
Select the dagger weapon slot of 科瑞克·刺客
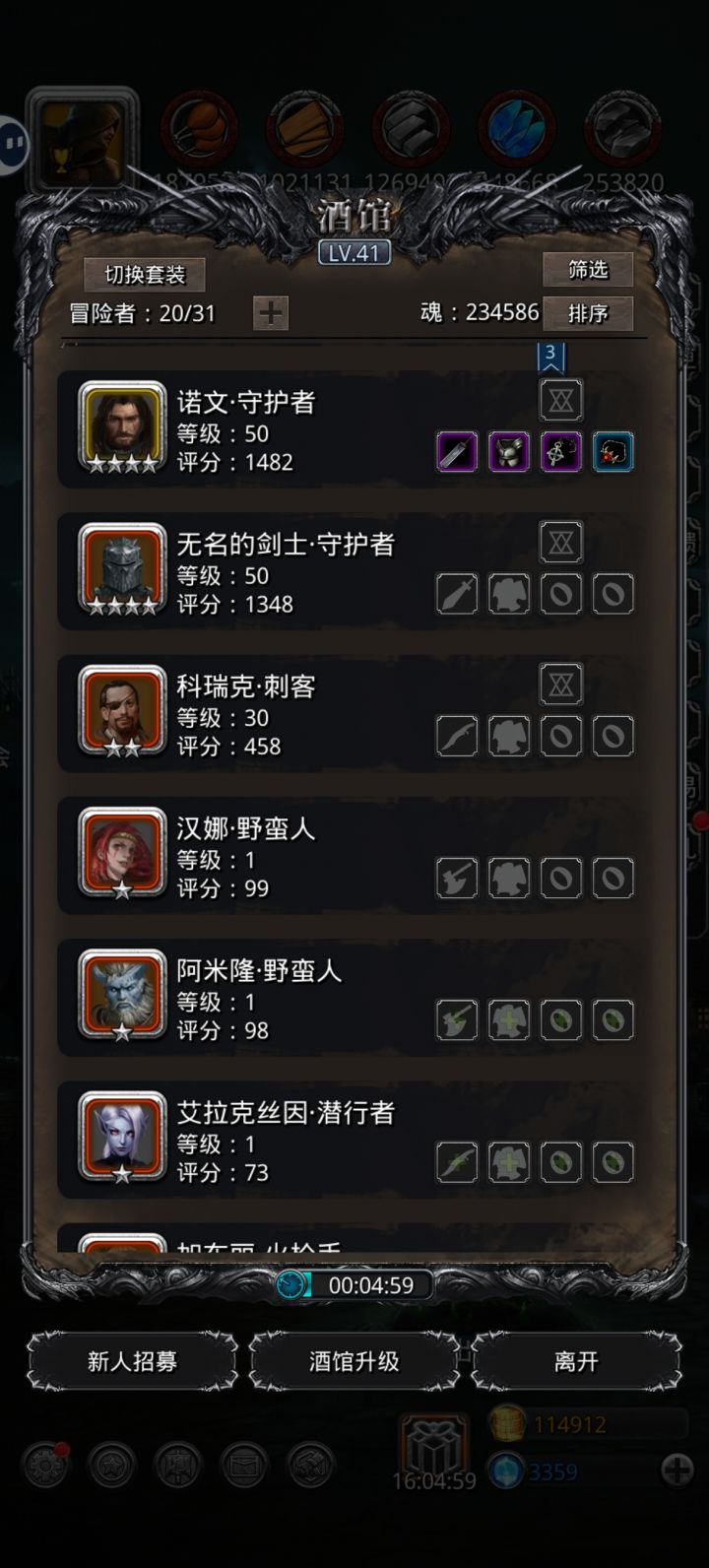click(x=457, y=736)
